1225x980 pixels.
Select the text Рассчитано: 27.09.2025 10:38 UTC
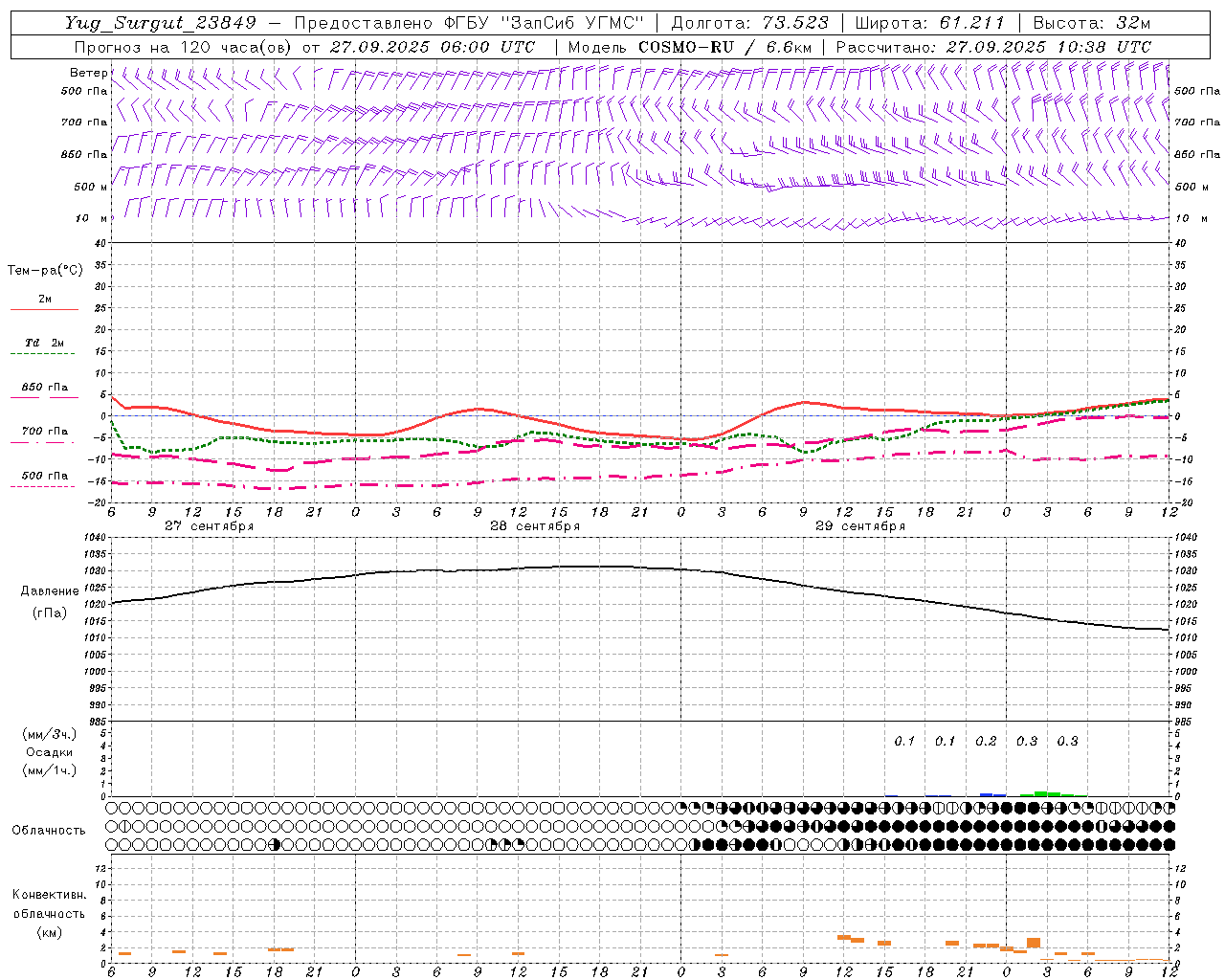[993, 47]
